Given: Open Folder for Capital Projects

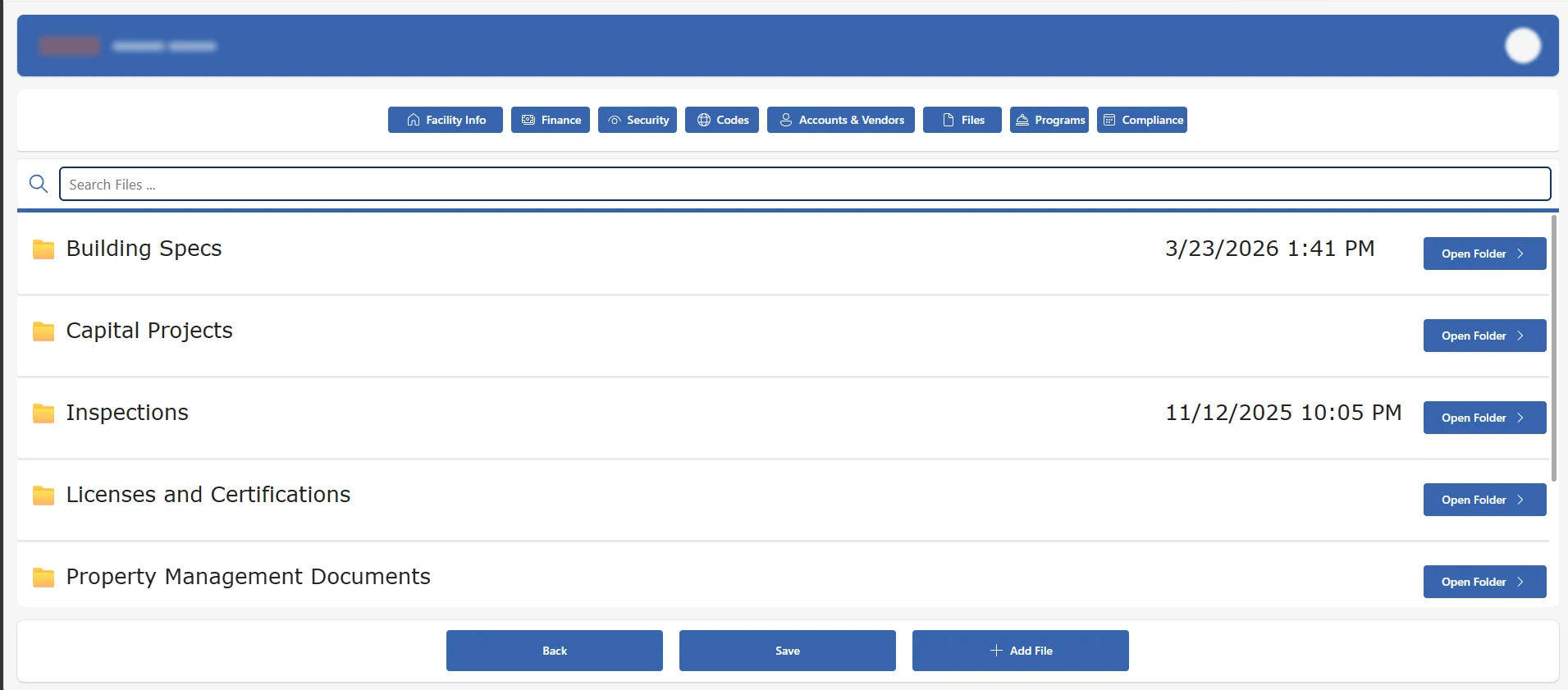Looking at the screenshot, I should coord(1484,336).
